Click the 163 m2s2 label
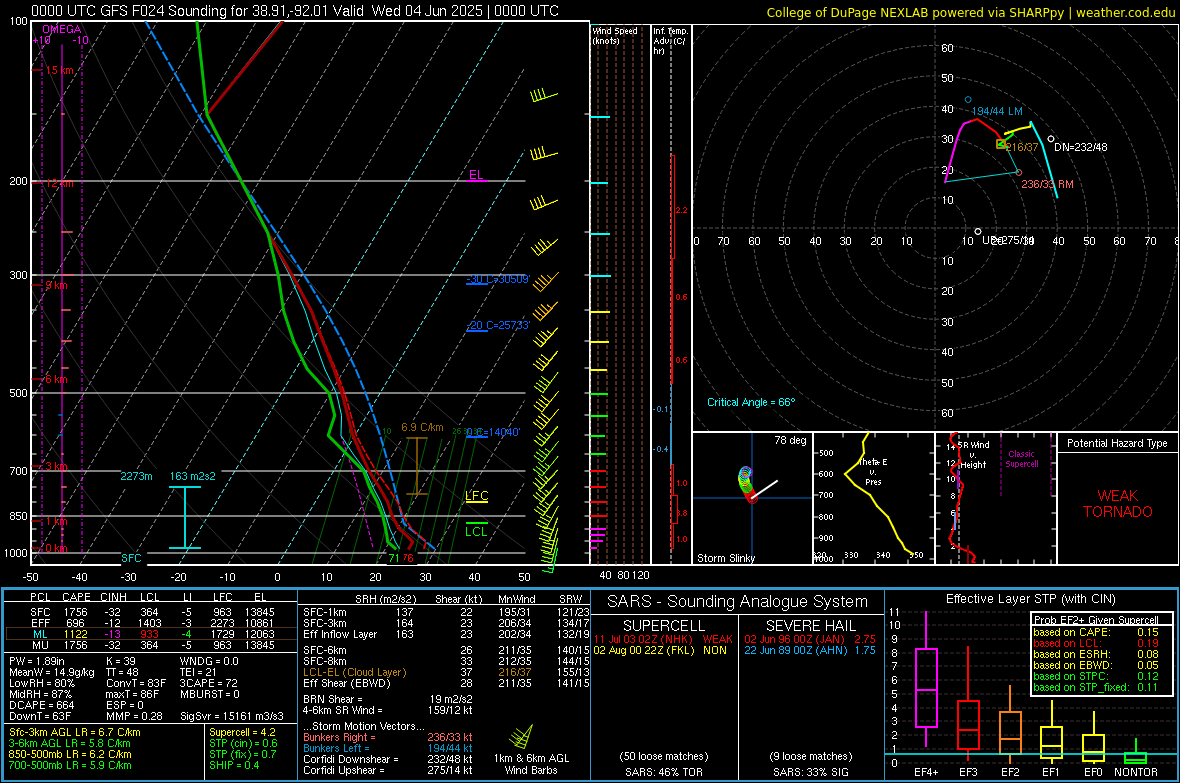The height and width of the screenshot is (783, 1180). 193,476
